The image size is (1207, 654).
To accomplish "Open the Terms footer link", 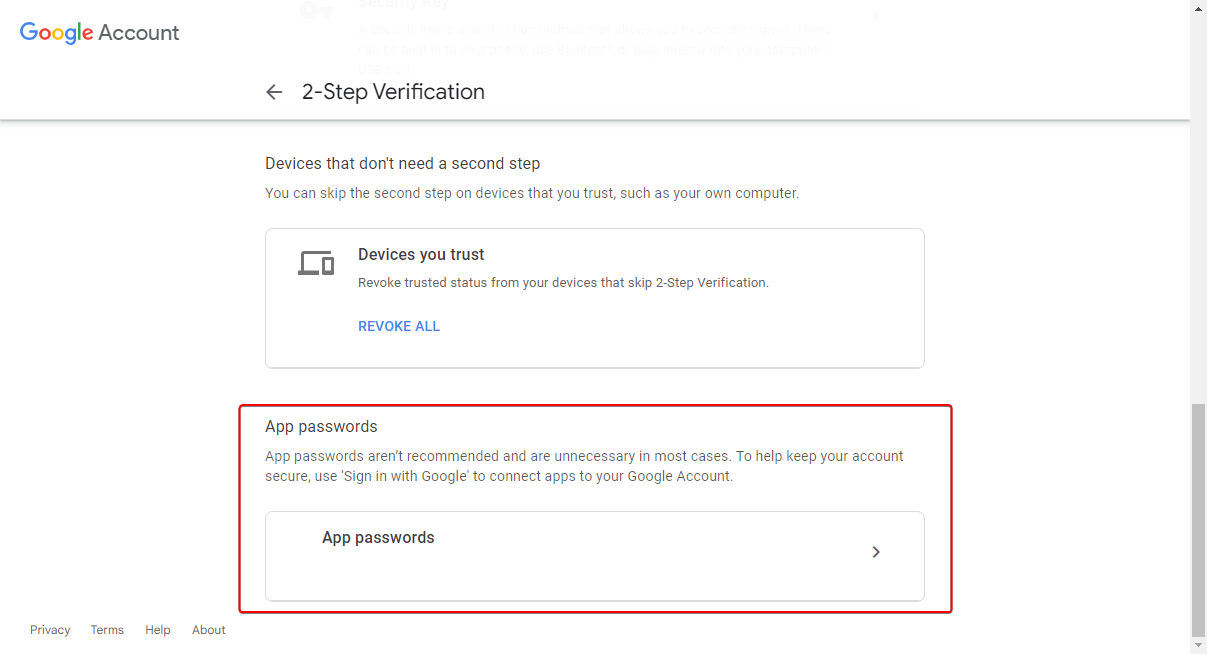I will 107,630.
